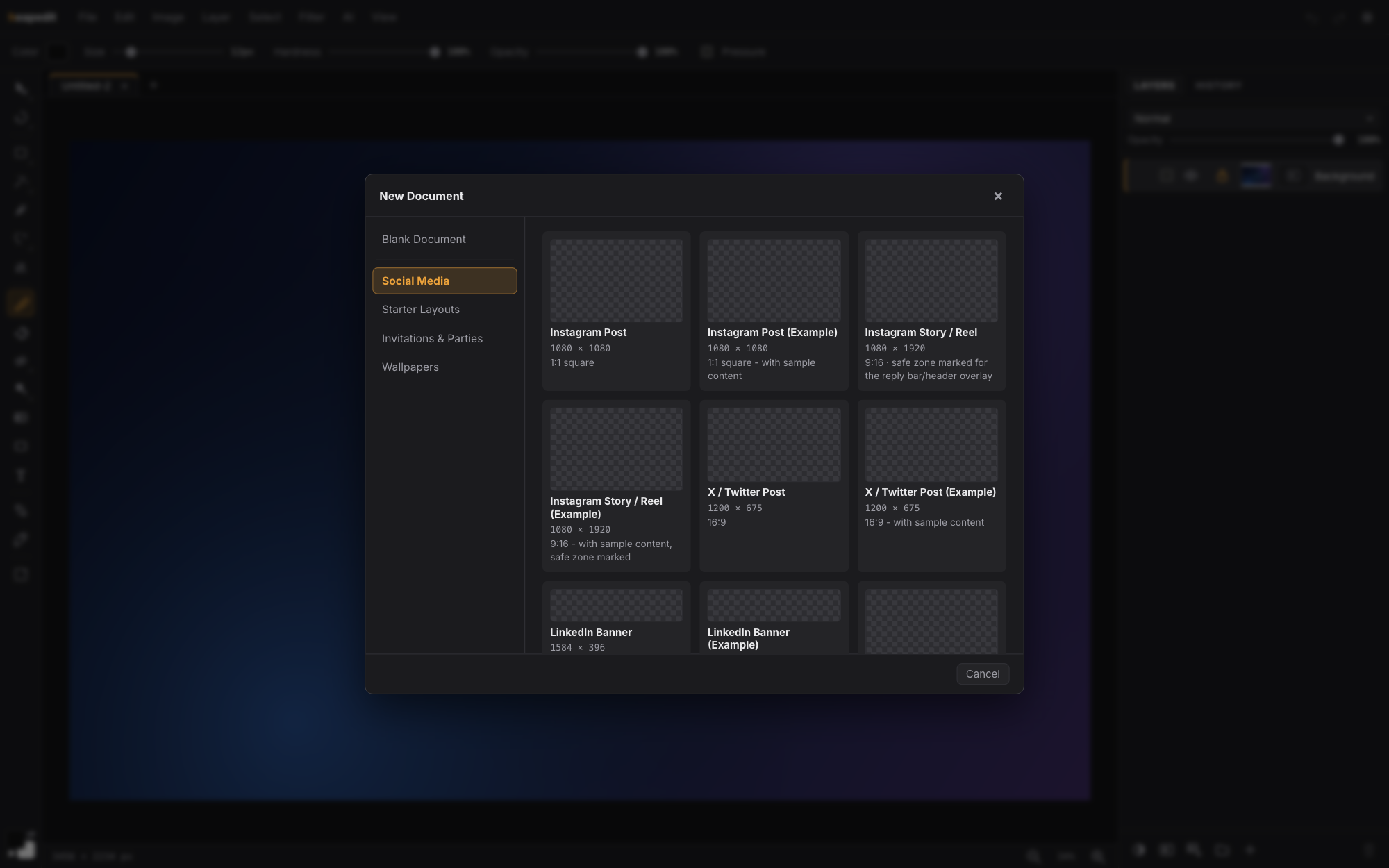Open the LinkedIn Banner (Example) thumbnail
The image size is (1389, 868).
[774, 606]
